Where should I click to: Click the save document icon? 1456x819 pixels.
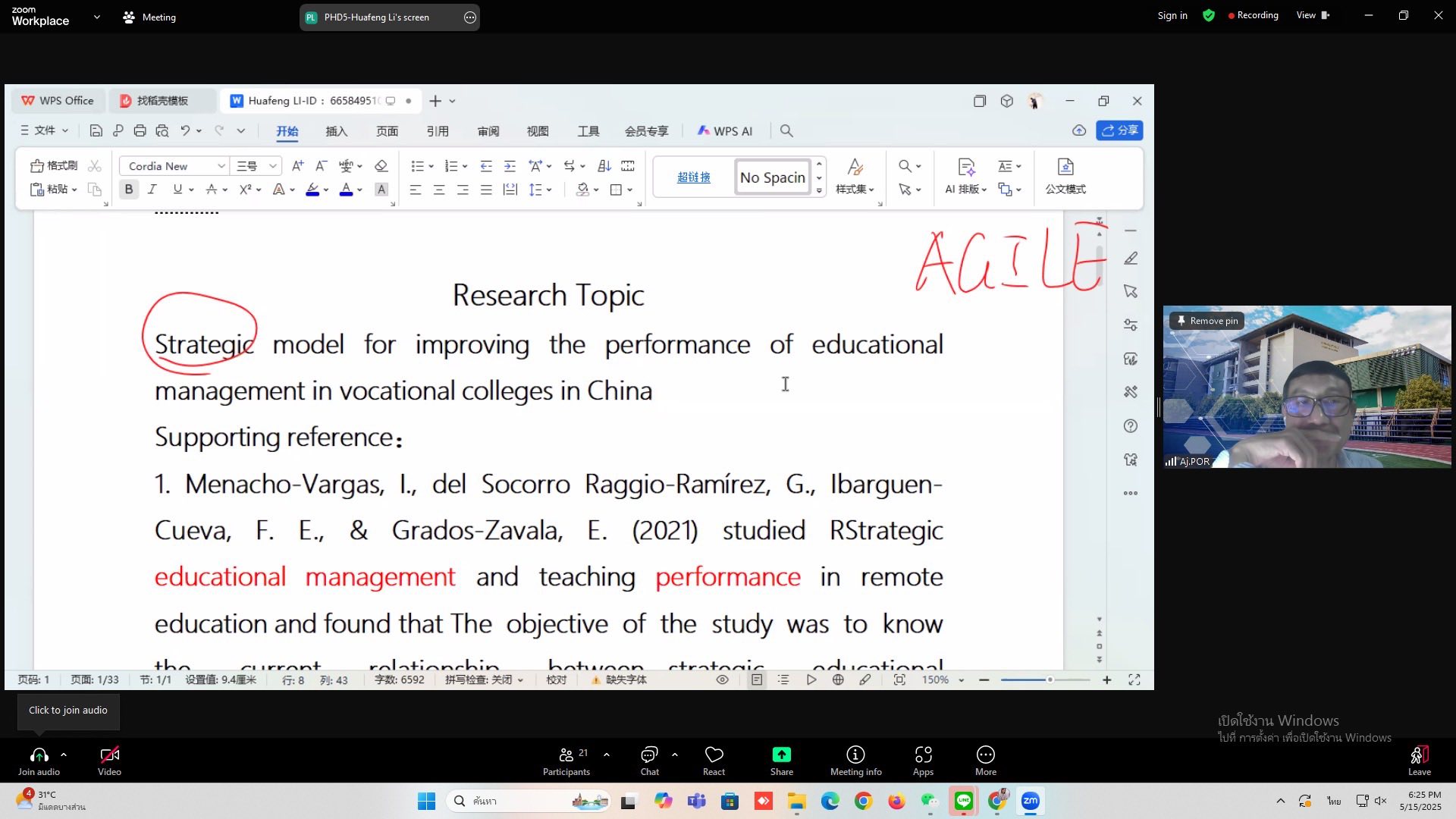tap(96, 130)
